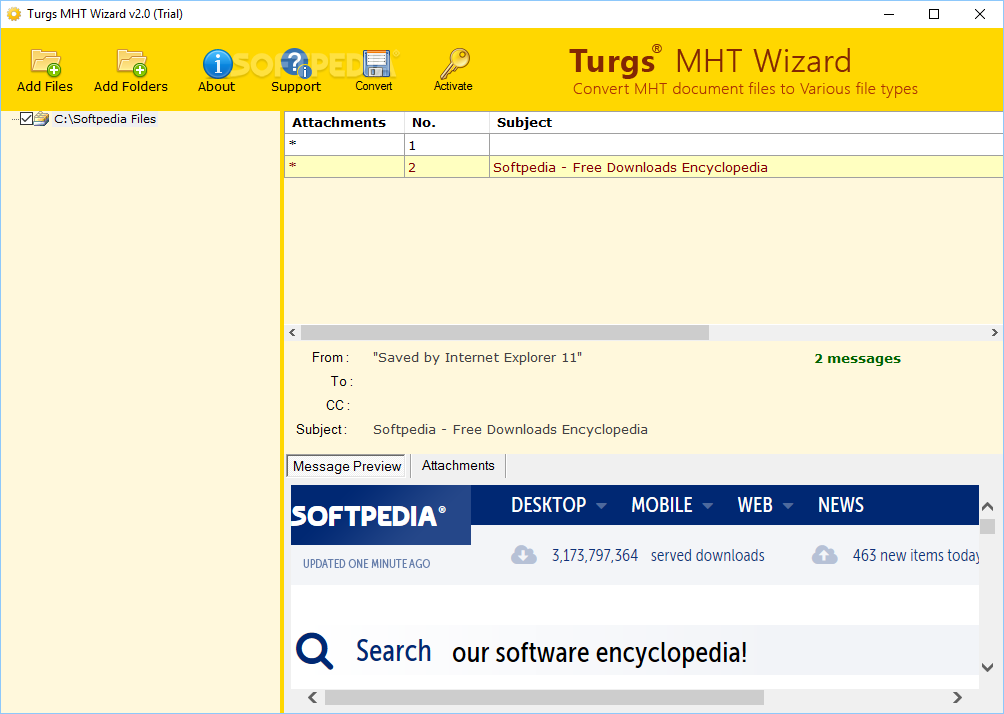This screenshot has height=714, width=1004.
Task: Maximize the Turgs MHT Wizard window
Action: click(934, 14)
